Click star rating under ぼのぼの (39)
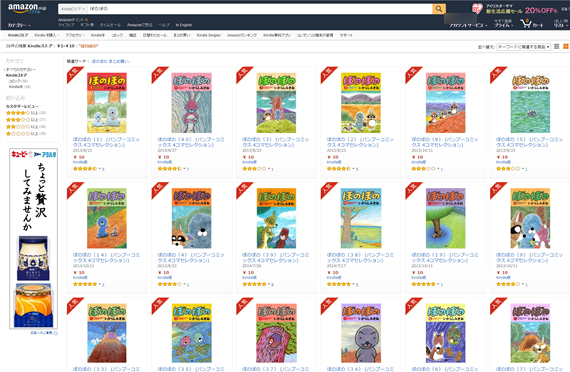The height and width of the screenshot is (372, 570). coord(254,284)
